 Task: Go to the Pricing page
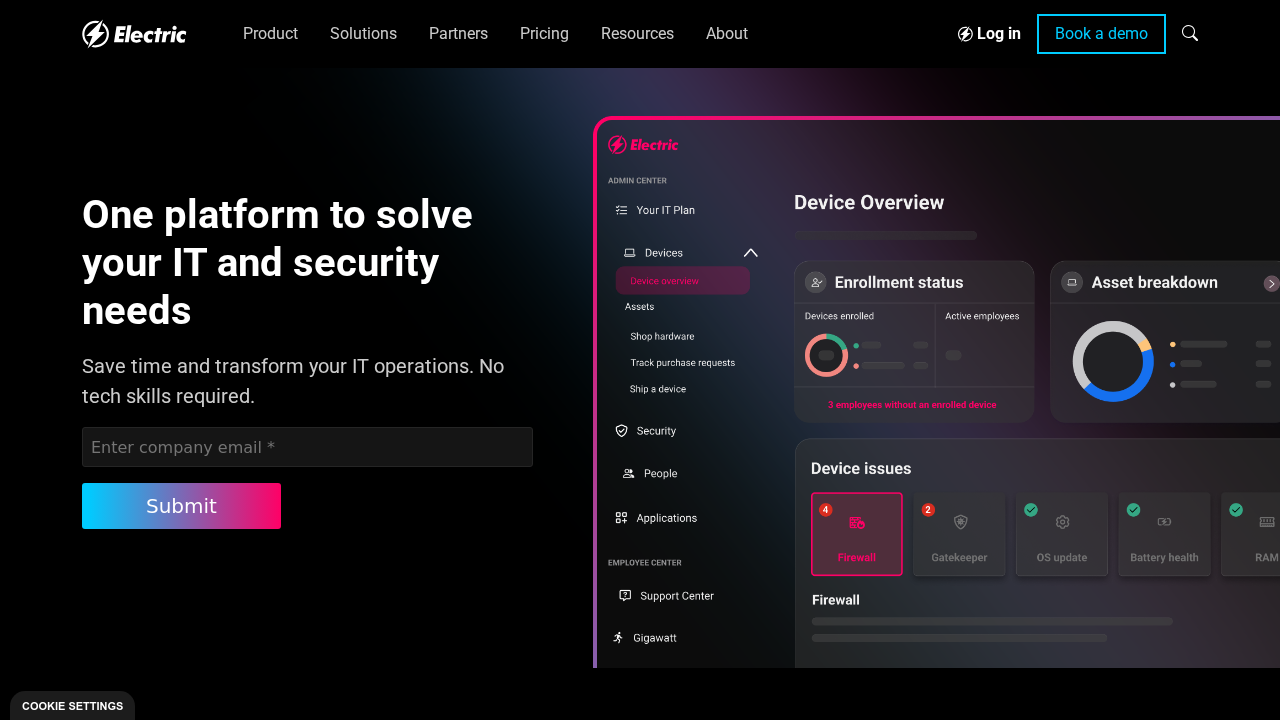[x=544, y=34]
